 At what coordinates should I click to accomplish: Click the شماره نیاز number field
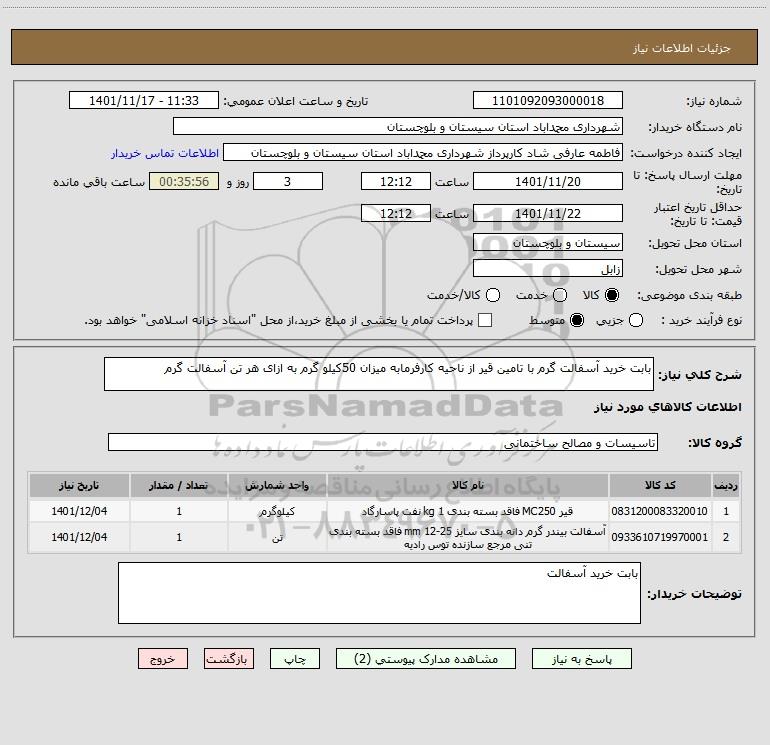click(548, 101)
